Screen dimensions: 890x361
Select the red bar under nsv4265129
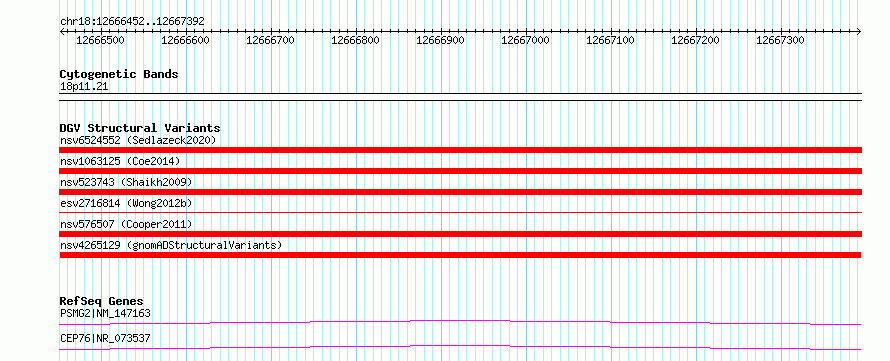coord(461,255)
